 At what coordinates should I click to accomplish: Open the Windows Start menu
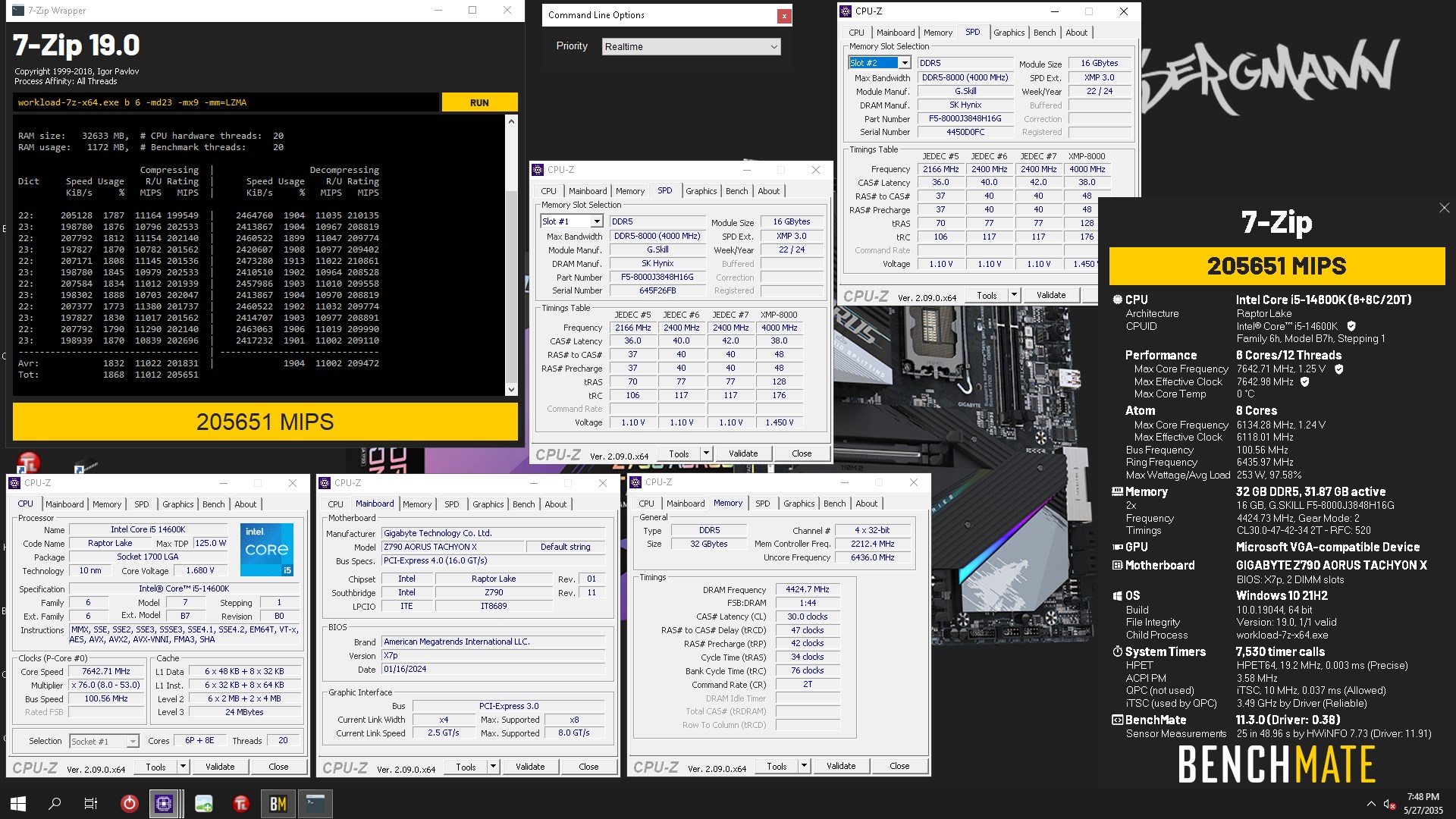point(18,803)
